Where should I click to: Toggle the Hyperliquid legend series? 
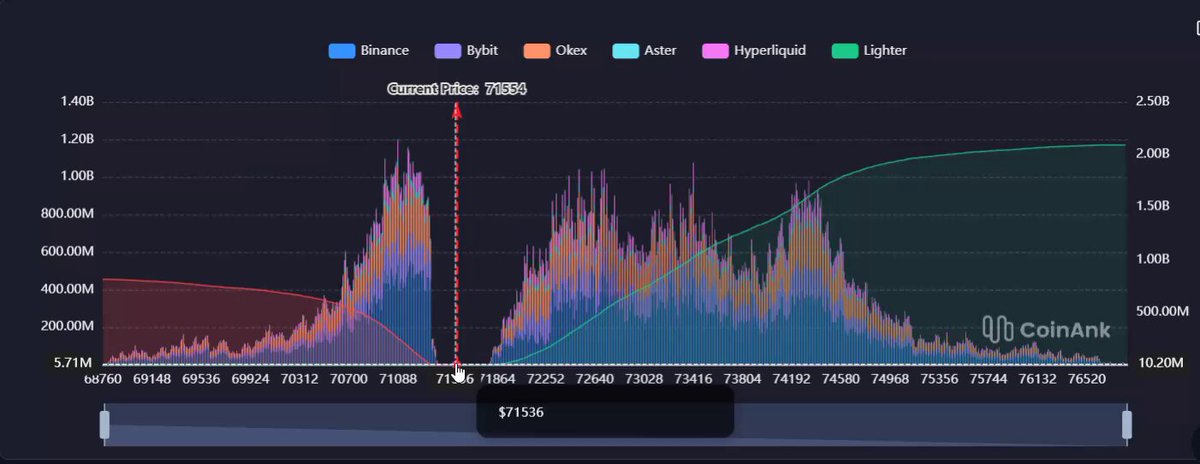coord(754,50)
